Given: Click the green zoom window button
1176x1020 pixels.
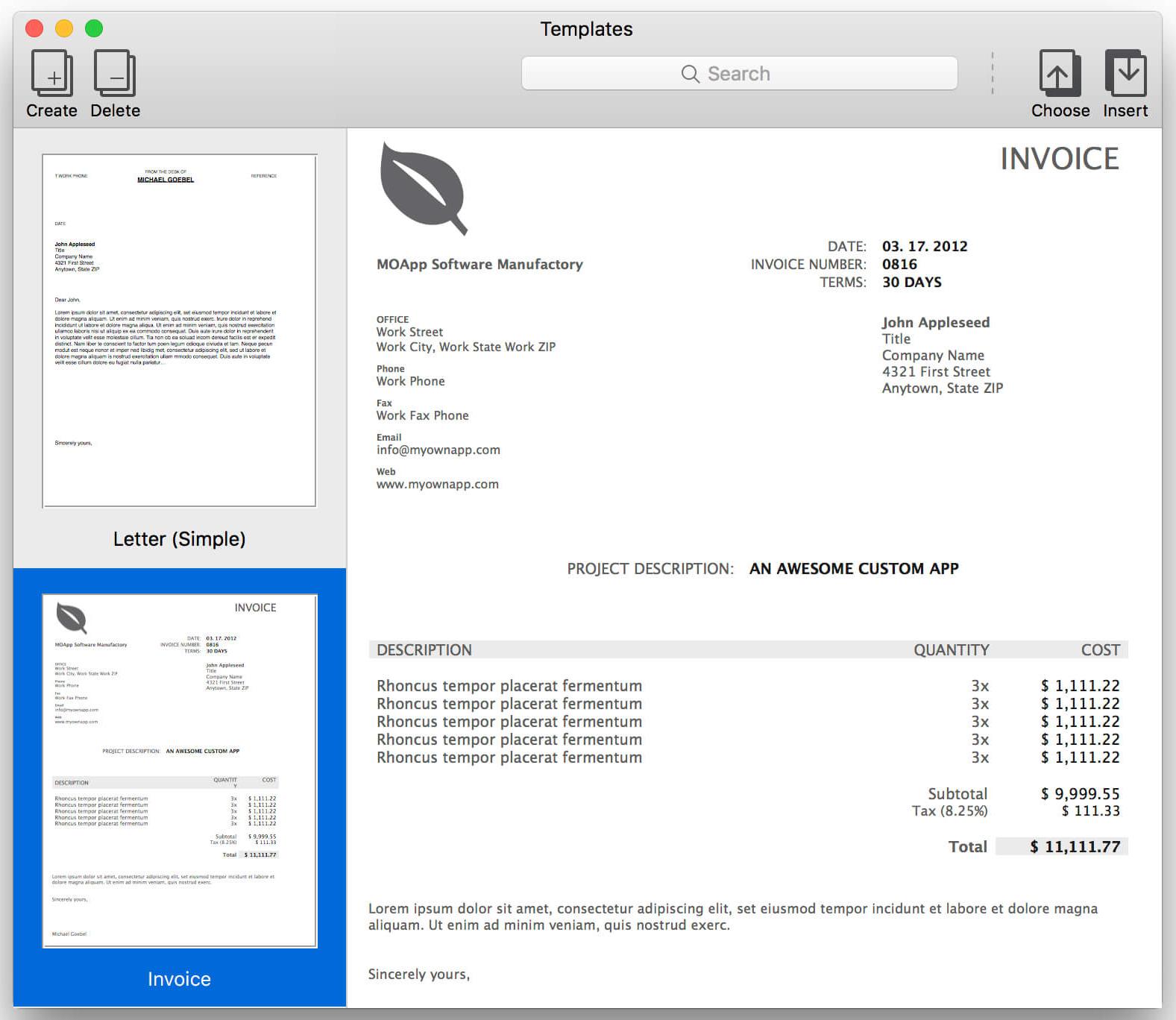Looking at the screenshot, I should tap(94, 28).
